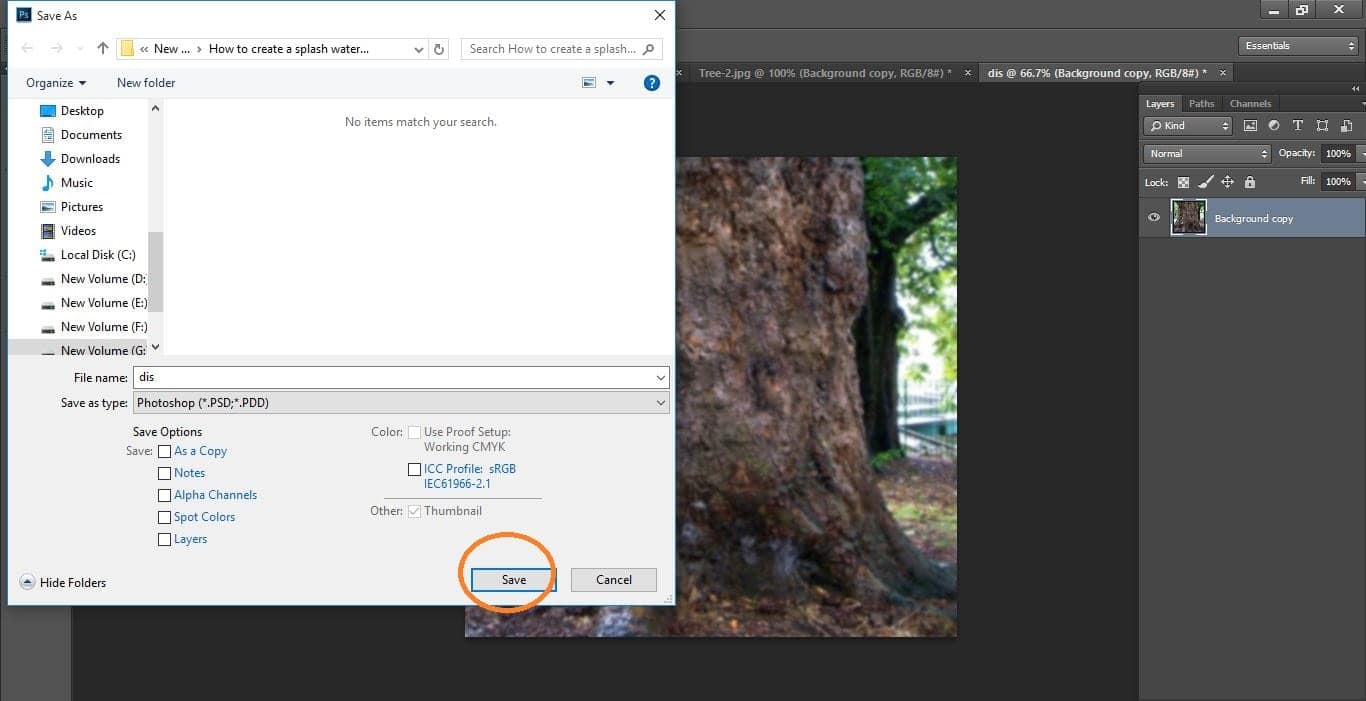
Task: Lock all attributes using the padlock icon
Action: pyautogui.click(x=1250, y=181)
